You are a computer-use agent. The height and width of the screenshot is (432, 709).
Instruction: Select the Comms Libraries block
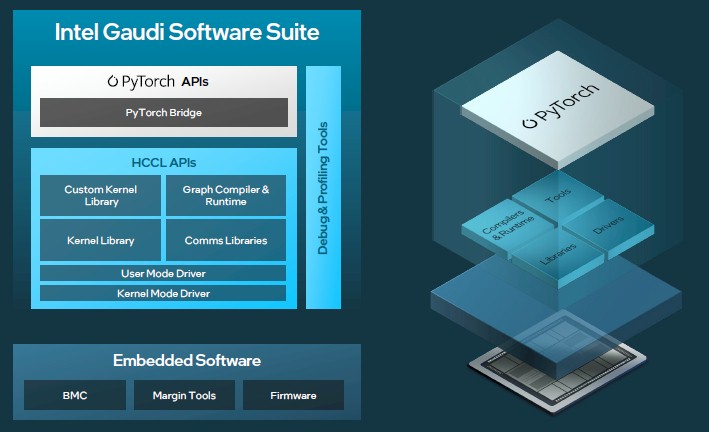[226, 240]
